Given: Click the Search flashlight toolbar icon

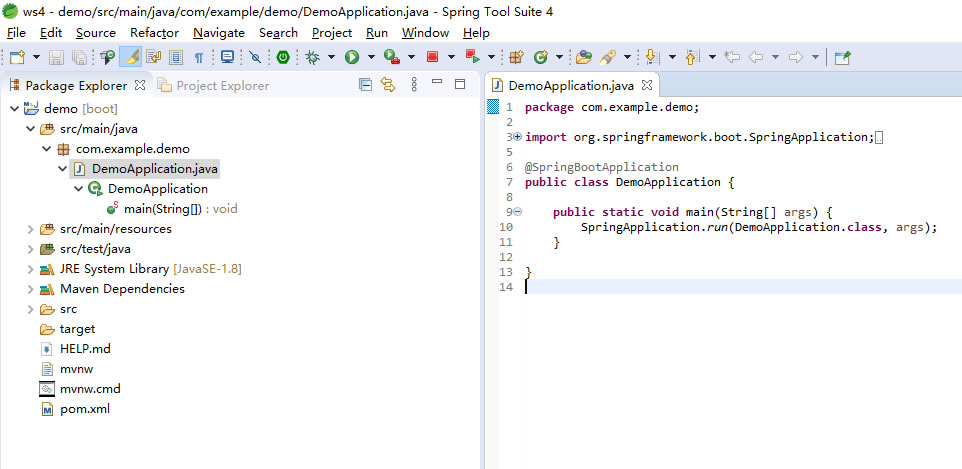Looking at the screenshot, I should coord(608,58).
